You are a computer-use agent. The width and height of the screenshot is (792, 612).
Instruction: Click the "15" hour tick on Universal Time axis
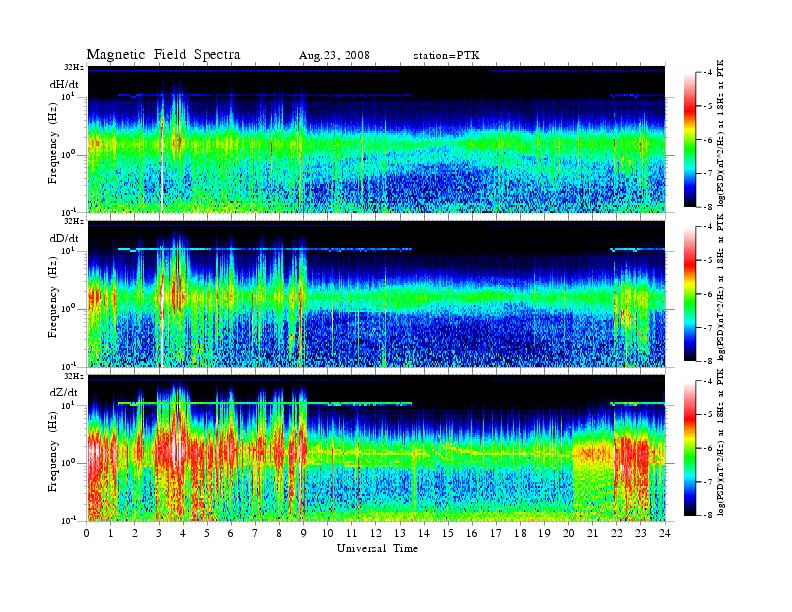tap(448, 533)
